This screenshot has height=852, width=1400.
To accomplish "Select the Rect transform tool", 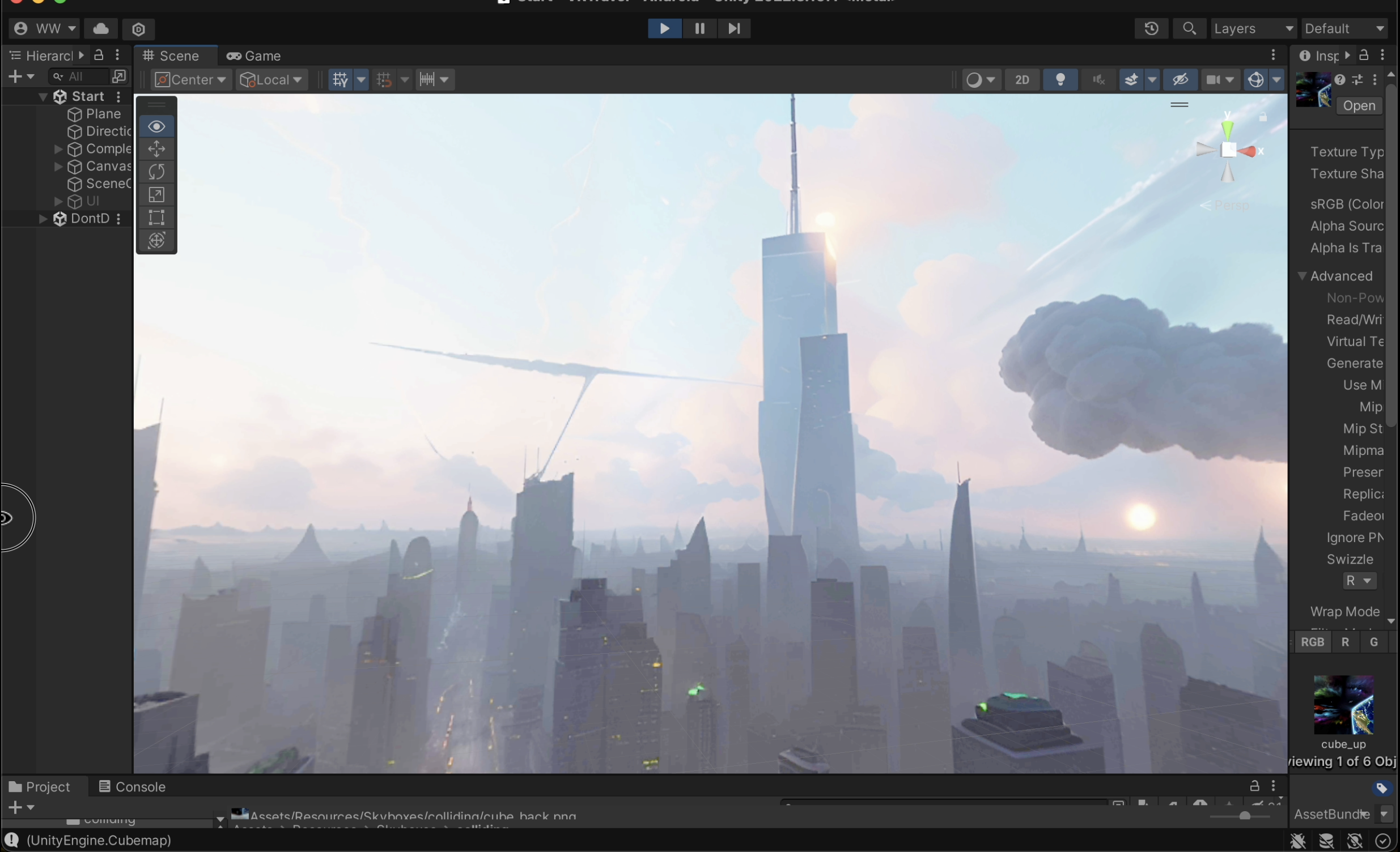I will pyautogui.click(x=156, y=218).
